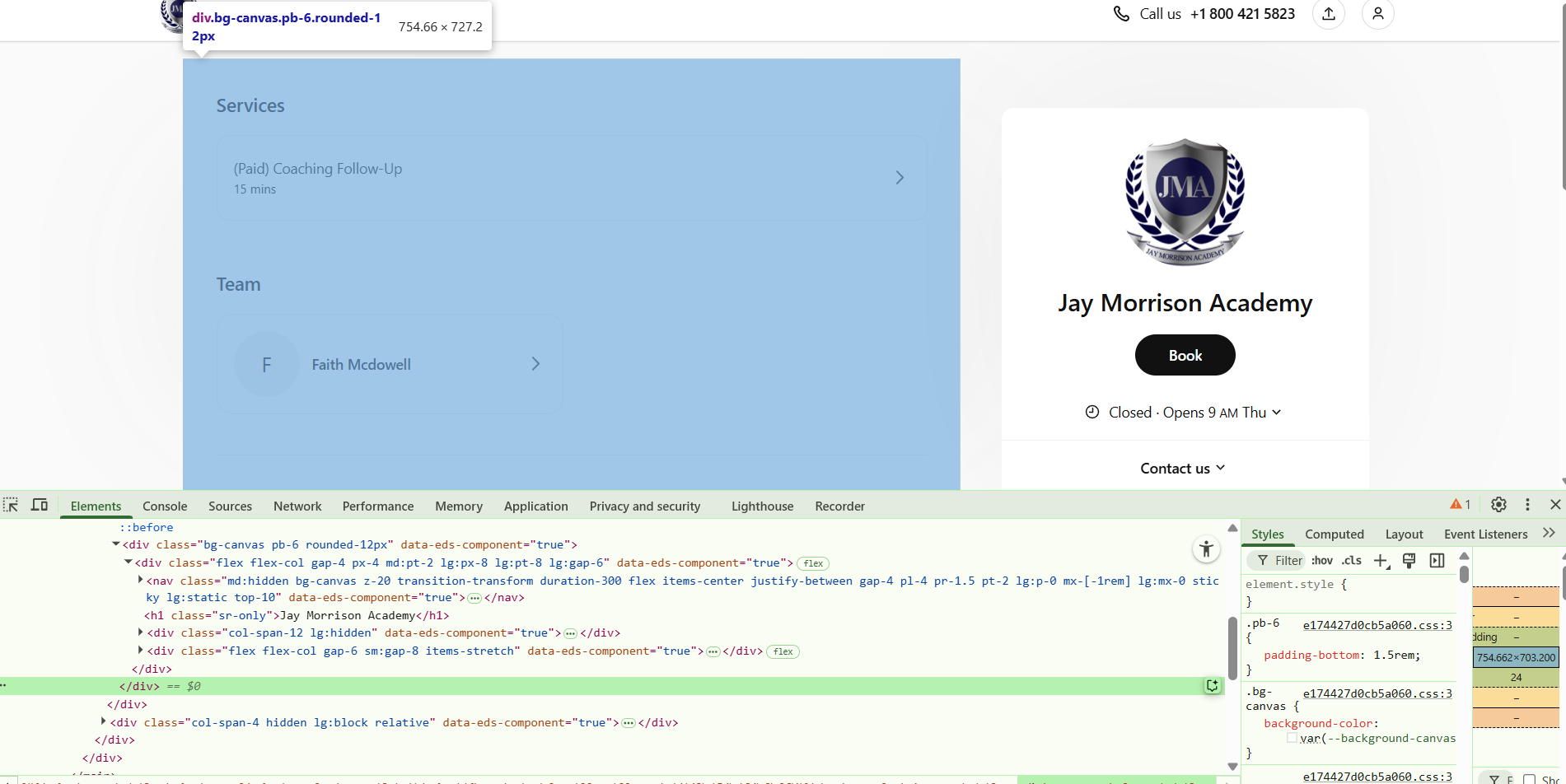Toggle the :hov element state button
The image size is (1566, 784).
pyautogui.click(x=1322, y=561)
